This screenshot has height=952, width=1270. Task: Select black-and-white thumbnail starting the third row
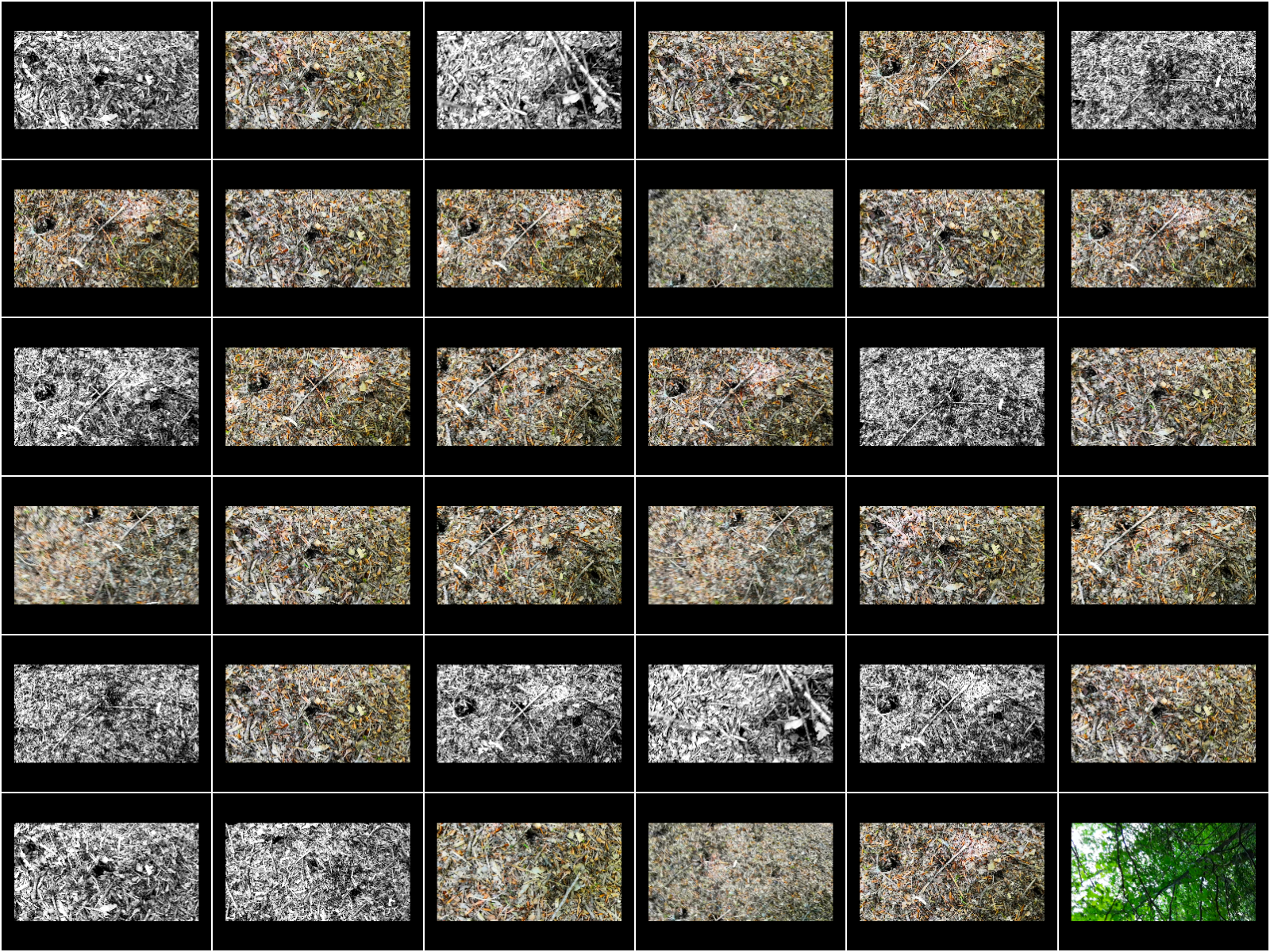106,397
